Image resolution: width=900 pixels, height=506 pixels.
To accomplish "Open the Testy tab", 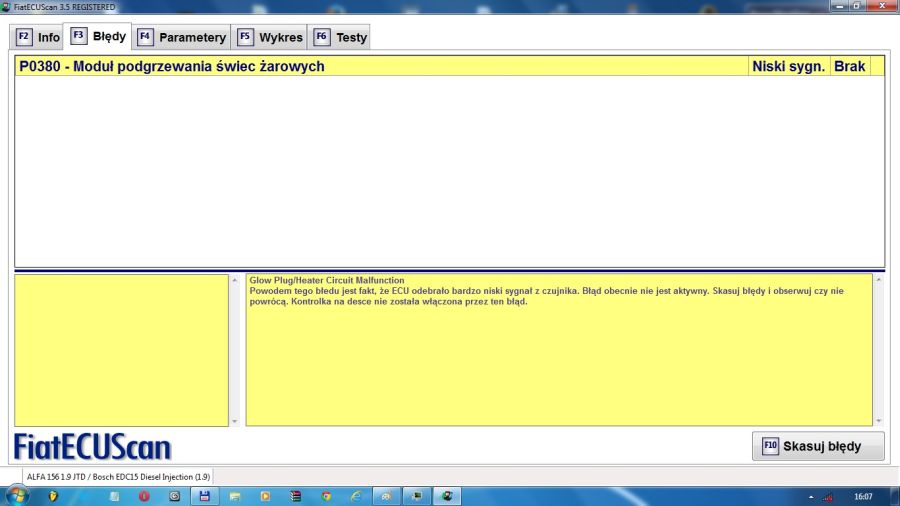I will click(339, 37).
